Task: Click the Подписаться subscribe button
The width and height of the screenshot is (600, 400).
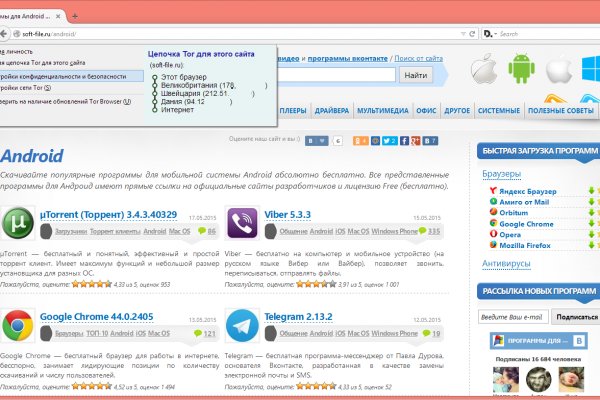Action: point(576,317)
